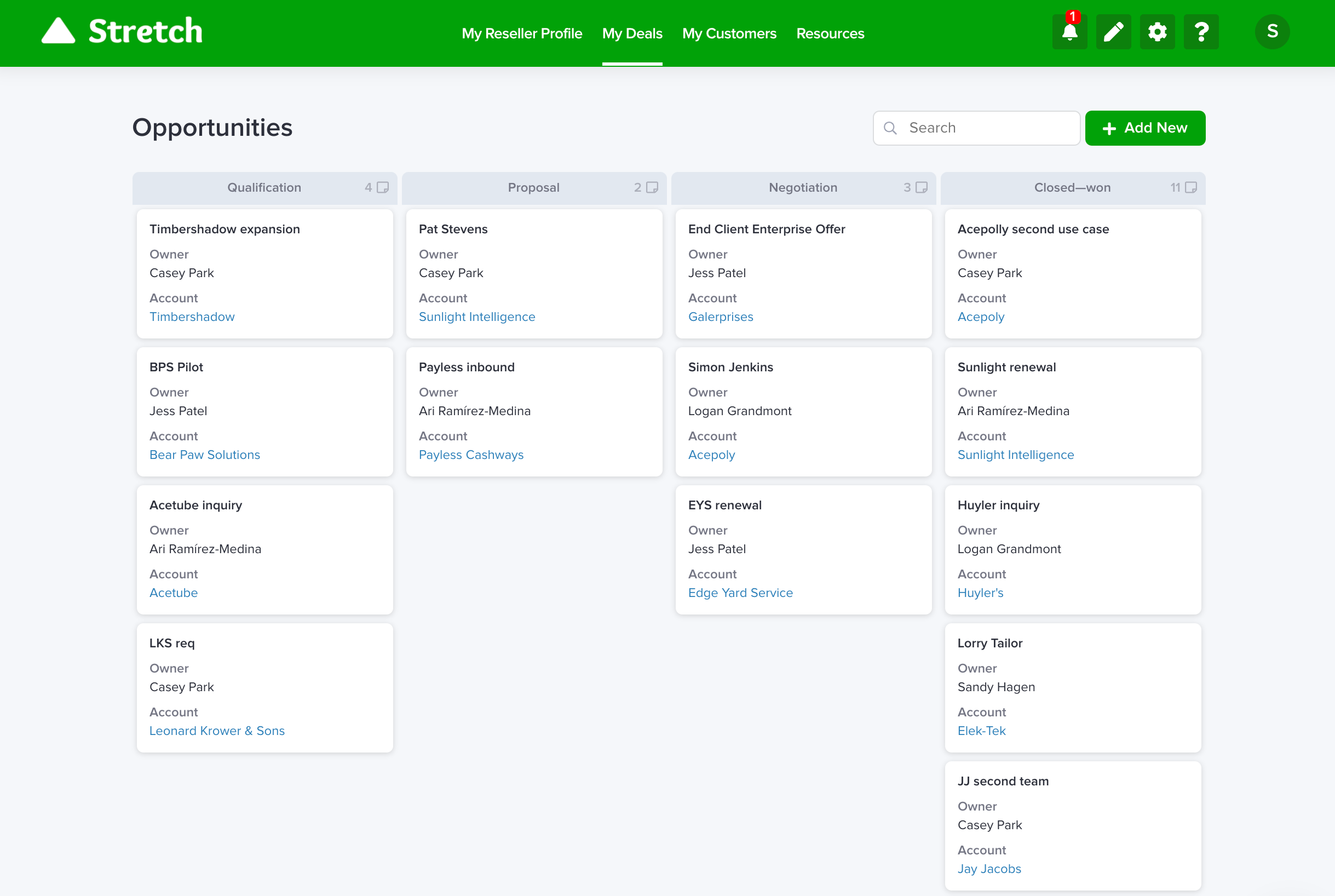Open the Leonard Krower & Sons link

(x=216, y=731)
